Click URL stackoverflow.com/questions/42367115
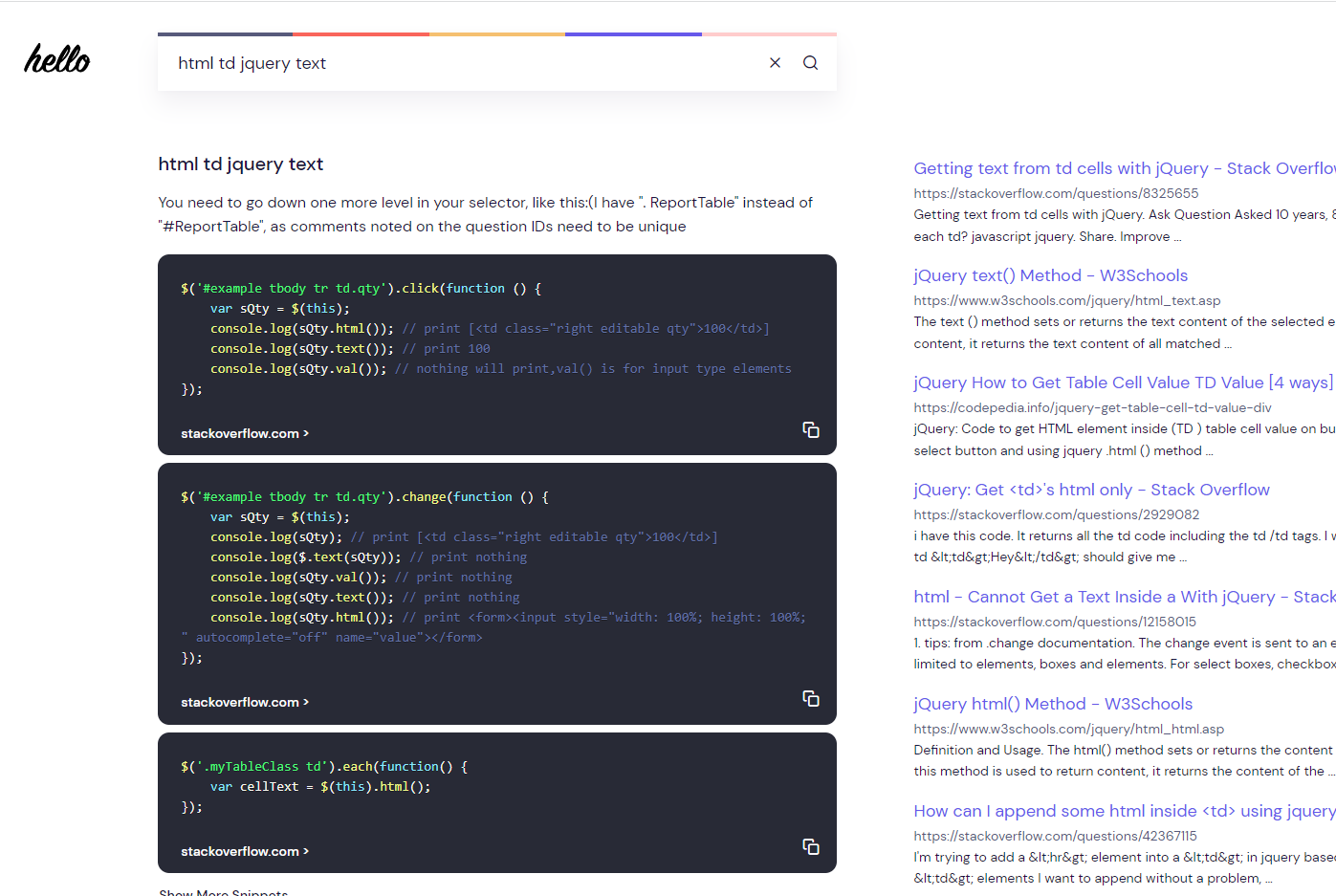 click(x=1056, y=836)
